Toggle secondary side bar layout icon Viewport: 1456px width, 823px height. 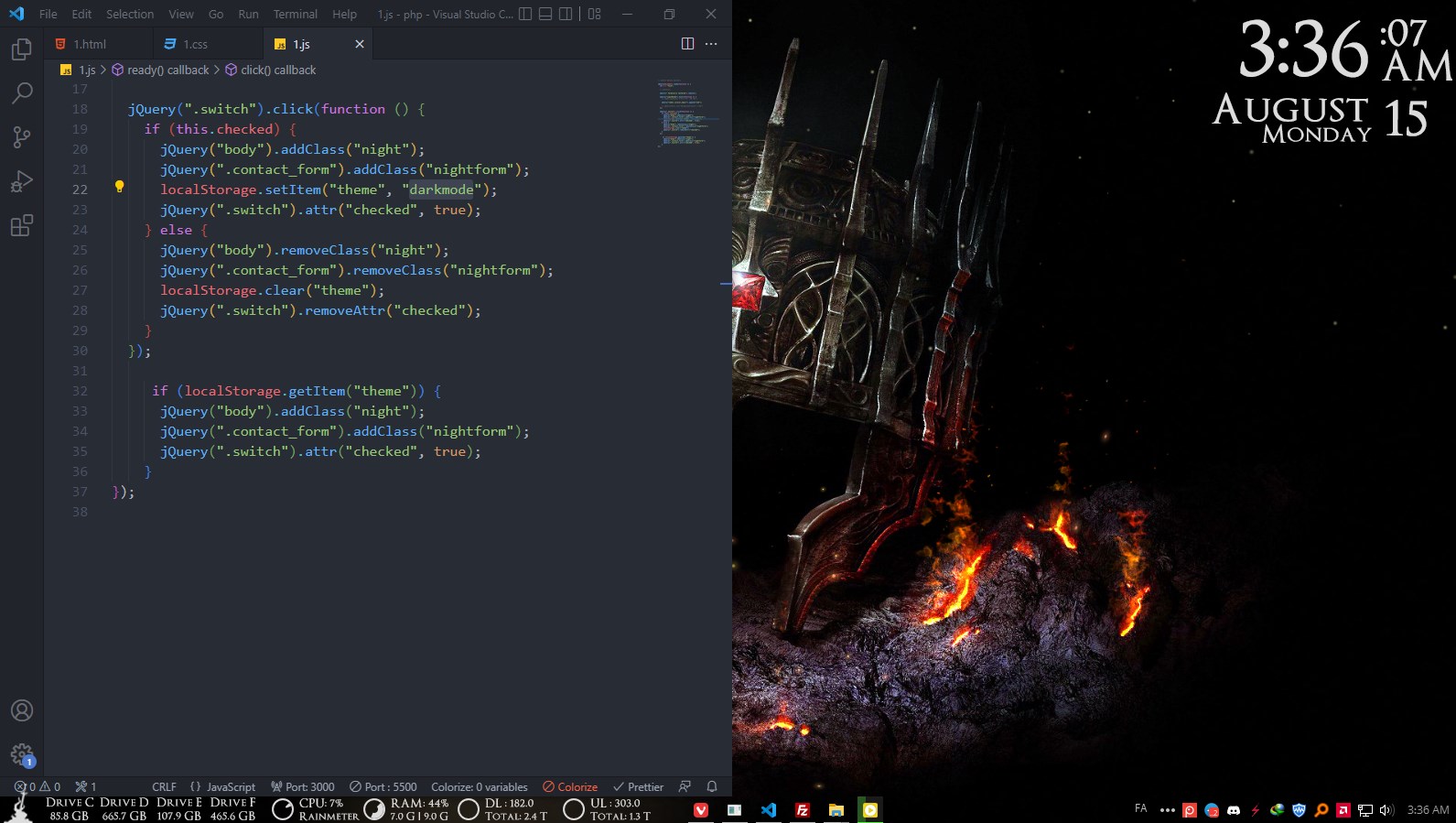[x=566, y=14]
